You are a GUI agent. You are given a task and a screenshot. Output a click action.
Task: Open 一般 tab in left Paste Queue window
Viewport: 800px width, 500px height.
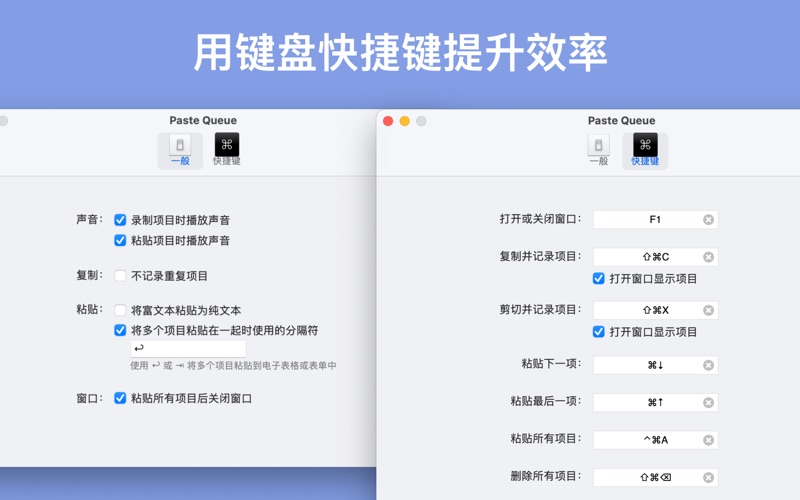(x=180, y=151)
